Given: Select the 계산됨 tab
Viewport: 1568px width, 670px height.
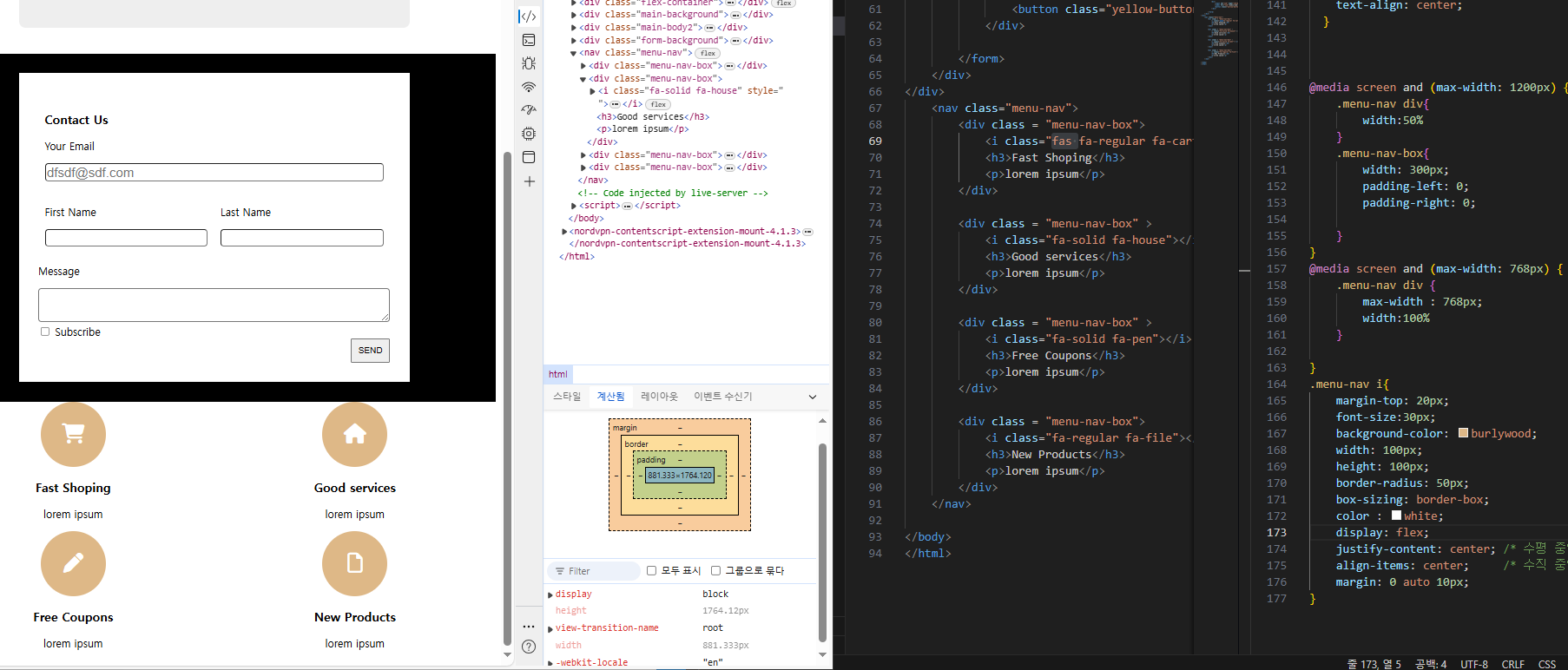Looking at the screenshot, I should point(610,396).
